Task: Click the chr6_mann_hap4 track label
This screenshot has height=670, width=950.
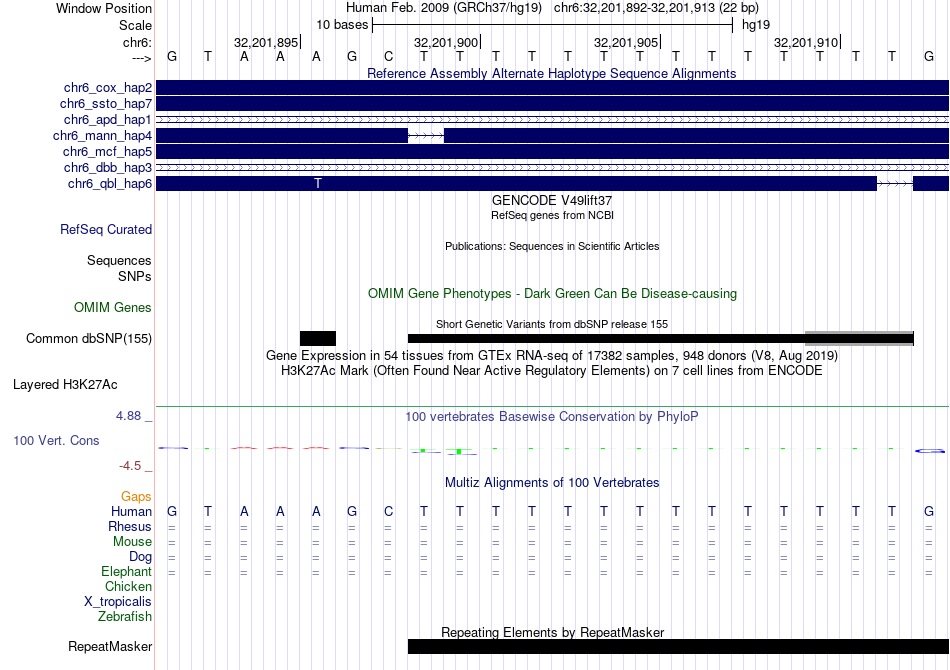Action: tap(102, 136)
